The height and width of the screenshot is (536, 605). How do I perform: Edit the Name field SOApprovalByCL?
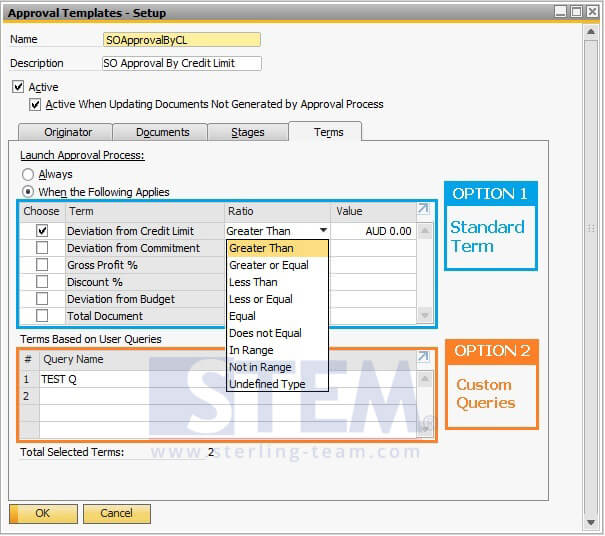(x=182, y=40)
